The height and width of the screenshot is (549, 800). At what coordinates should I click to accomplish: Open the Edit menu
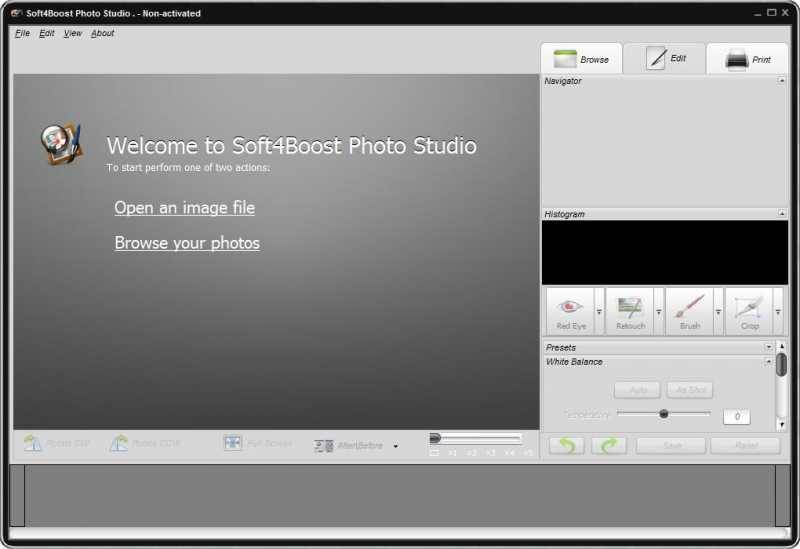point(46,33)
